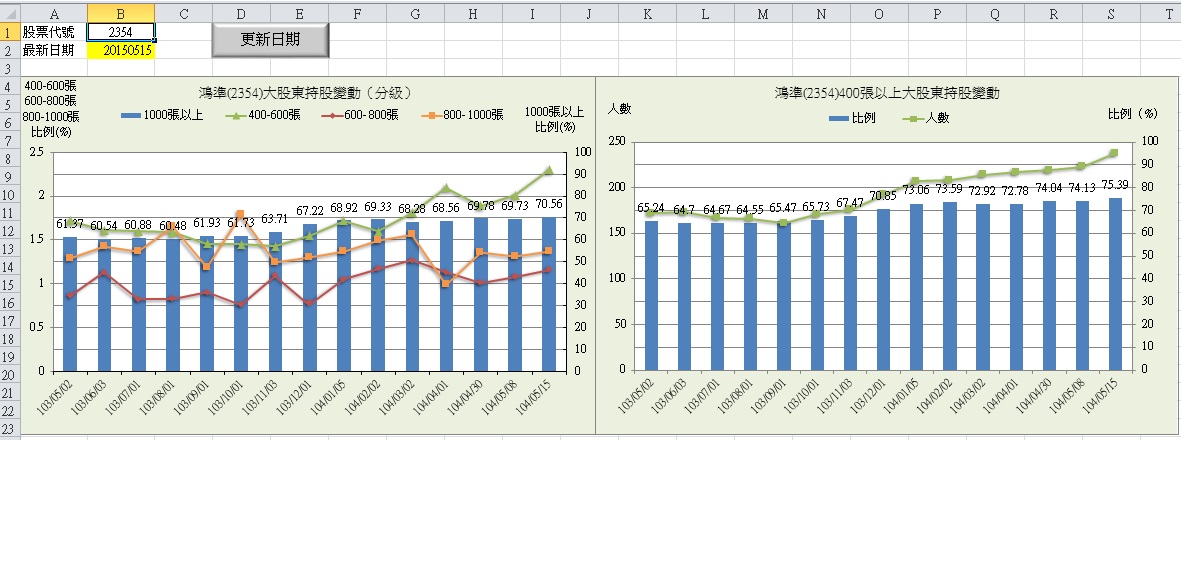
Task: Click right chart title 鴻準(2354)400張以上大股東持股變動
Action: pos(887,93)
